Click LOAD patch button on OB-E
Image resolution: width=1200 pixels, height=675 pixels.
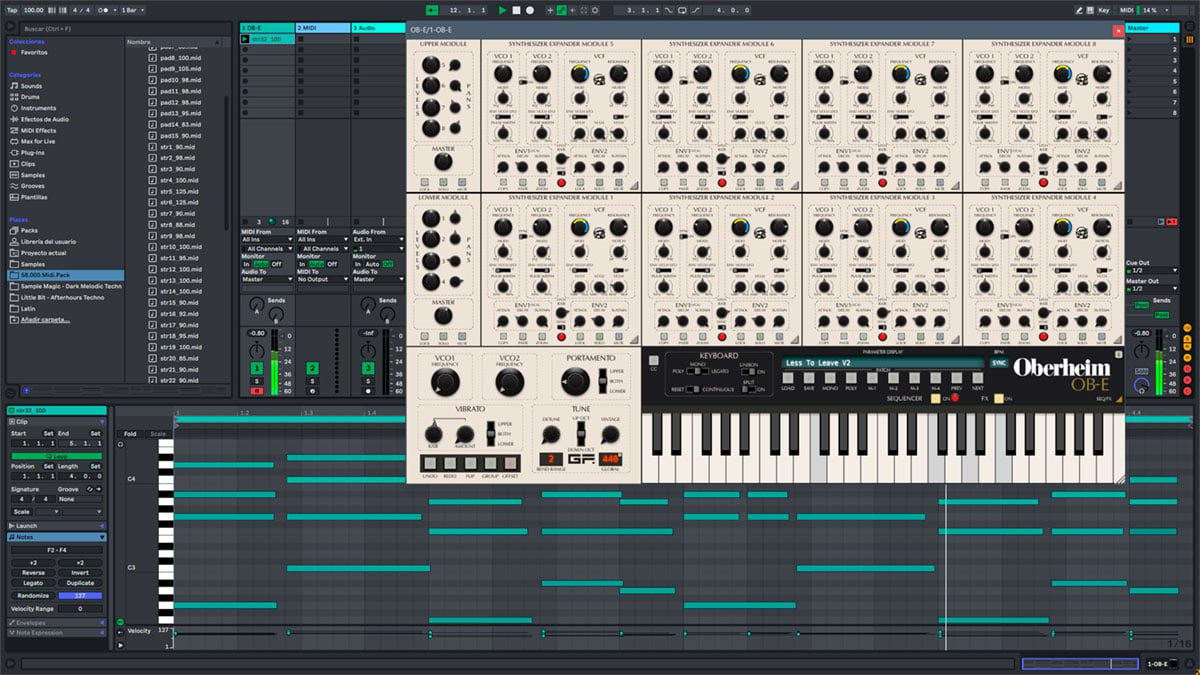pyautogui.click(x=788, y=377)
